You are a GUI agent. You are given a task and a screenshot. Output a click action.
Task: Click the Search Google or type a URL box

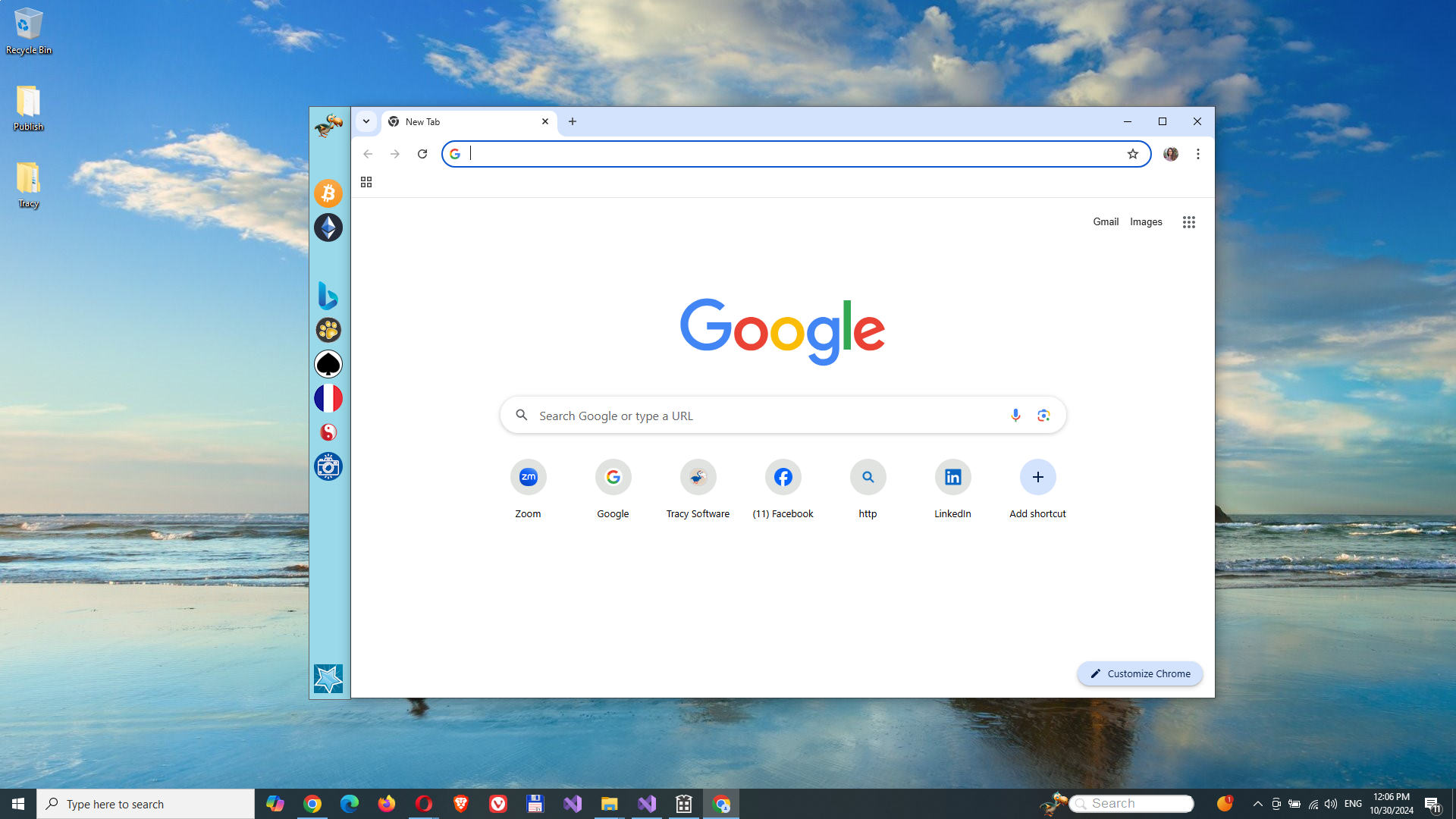pos(783,416)
